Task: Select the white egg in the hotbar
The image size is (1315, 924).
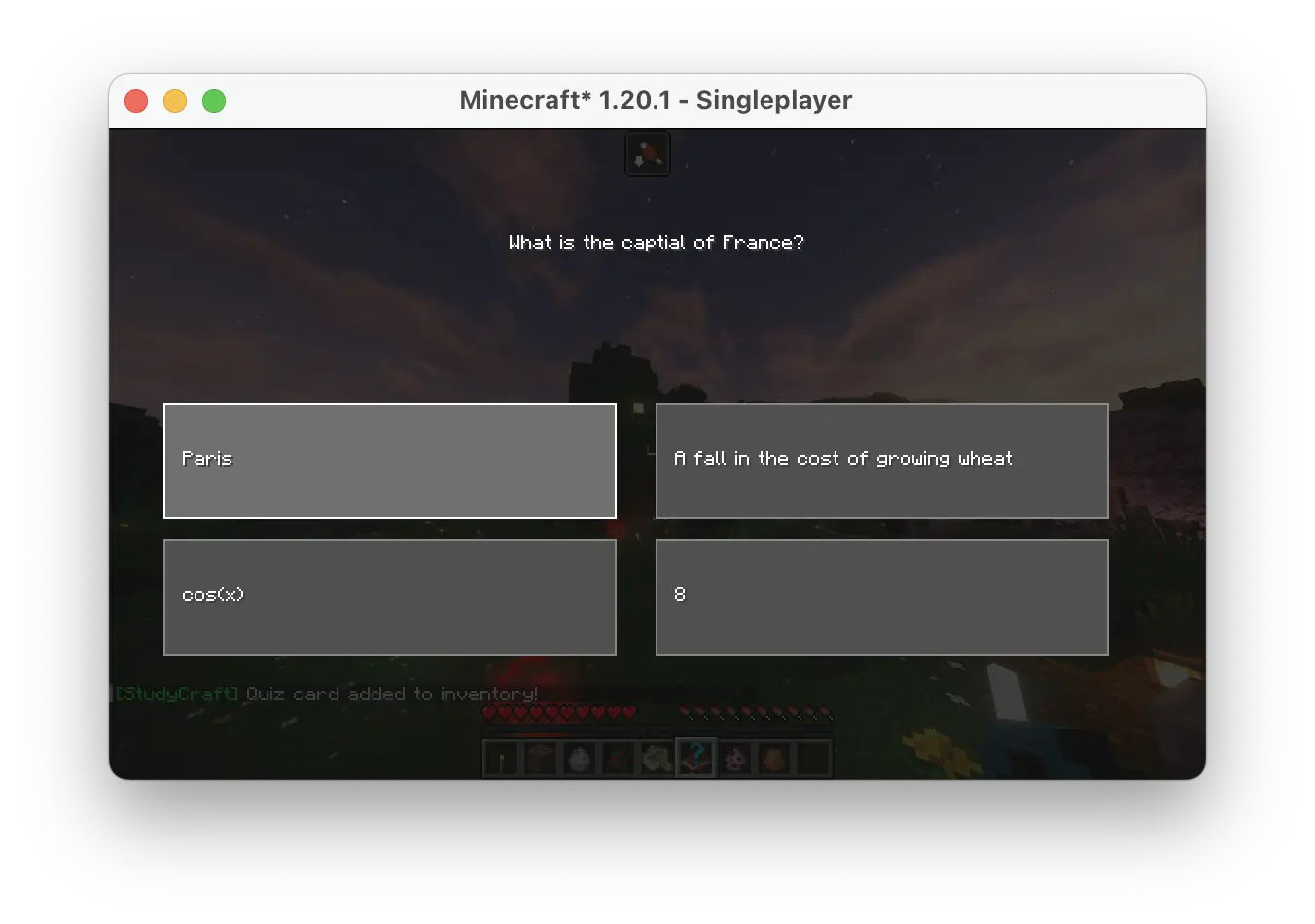Action: pos(580,759)
